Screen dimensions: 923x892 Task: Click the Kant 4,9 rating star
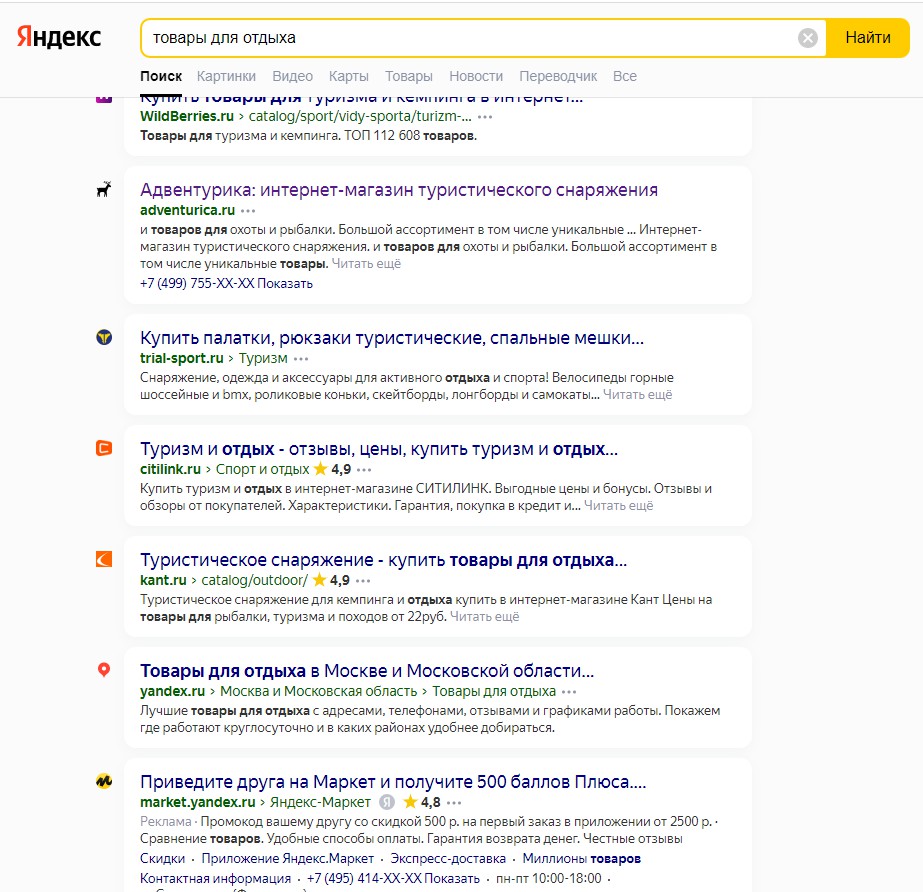[x=319, y=579]
